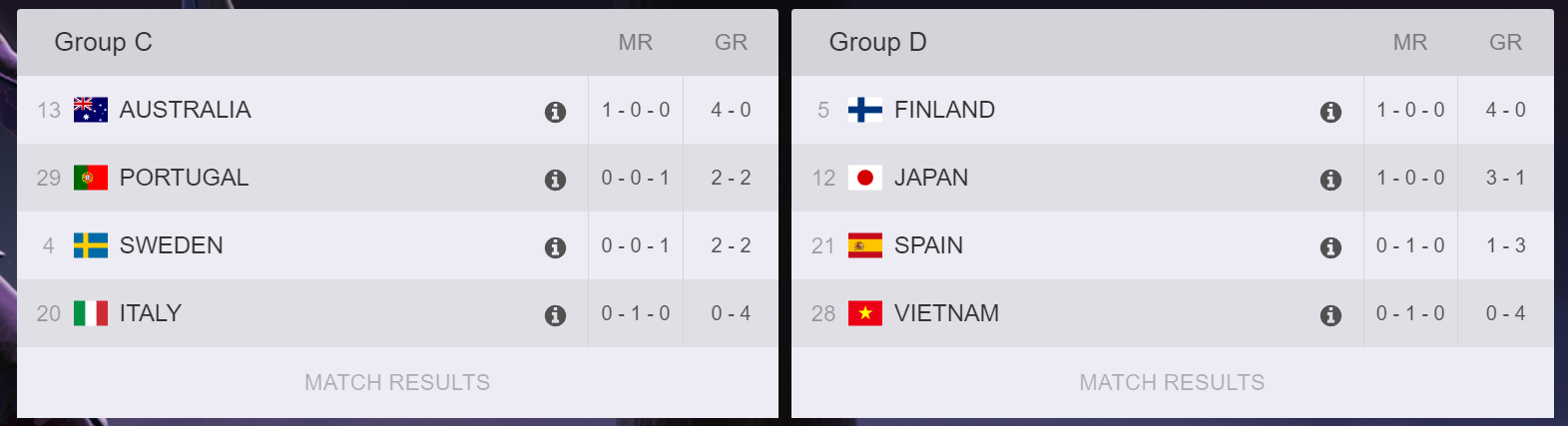Open the info icon for Vietnam
Viewport: 1568px width, 426px height.
1330,315
